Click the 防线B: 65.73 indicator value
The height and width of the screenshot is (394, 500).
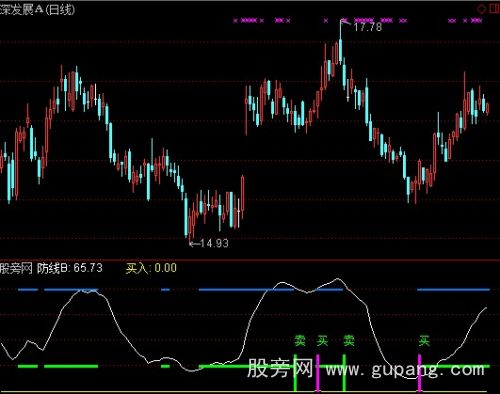pos(70,268)
